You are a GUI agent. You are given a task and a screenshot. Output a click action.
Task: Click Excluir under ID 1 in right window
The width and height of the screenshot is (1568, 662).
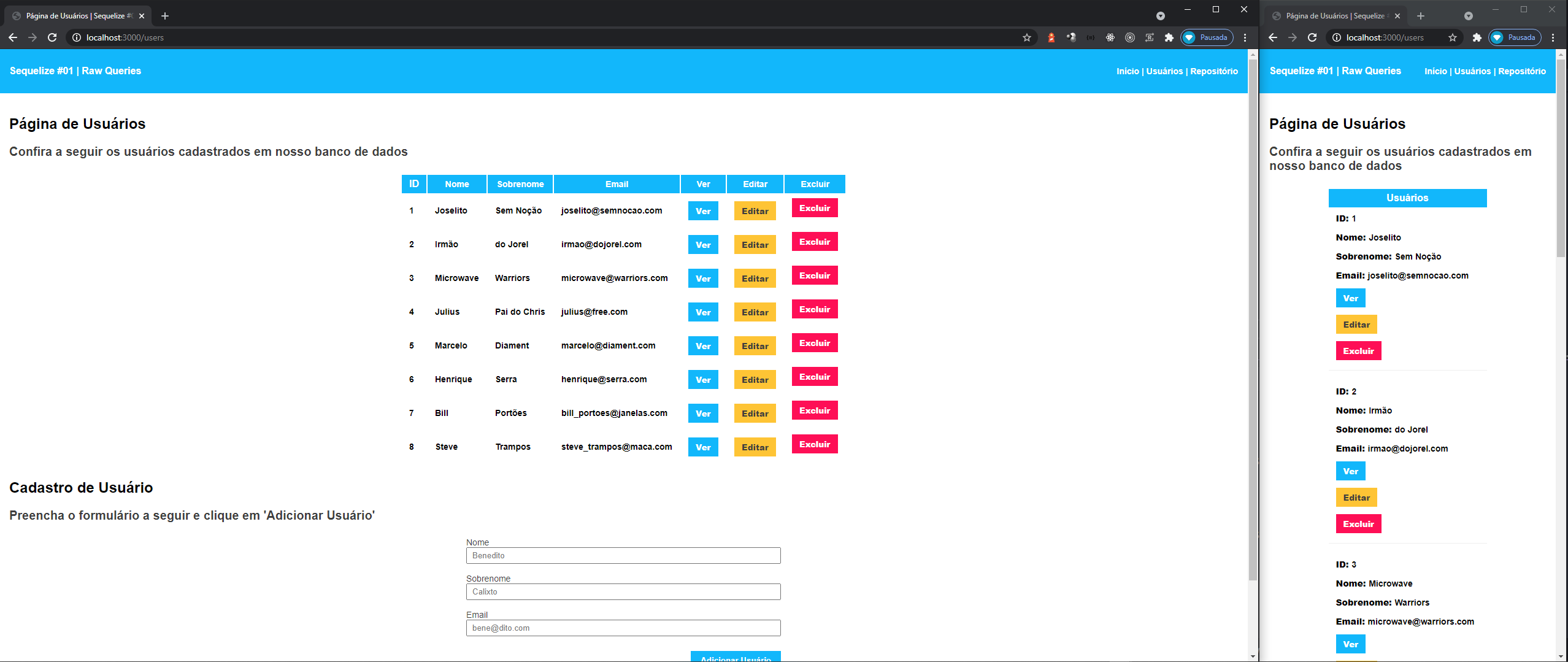(x=1358, y=351)
